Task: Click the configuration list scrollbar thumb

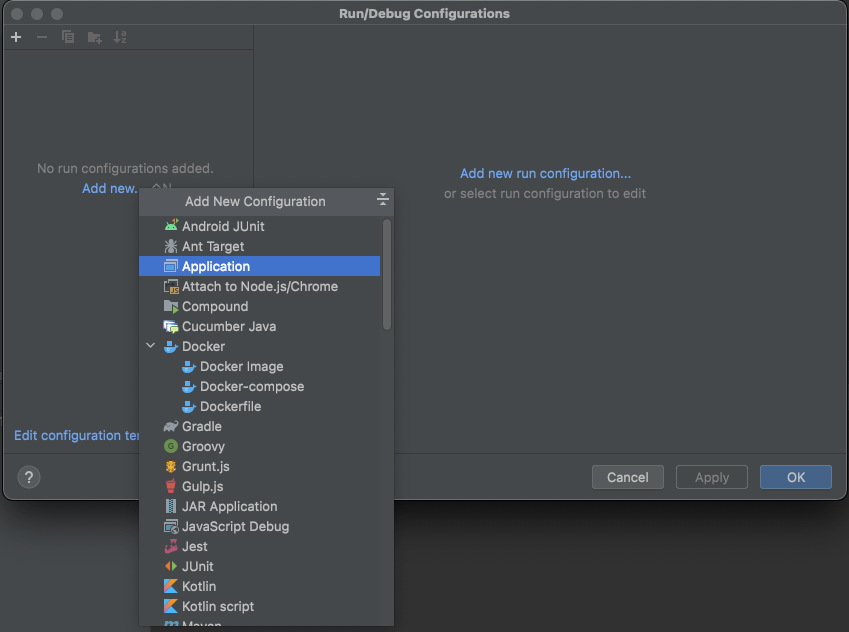Action: (x=387, y=274)
